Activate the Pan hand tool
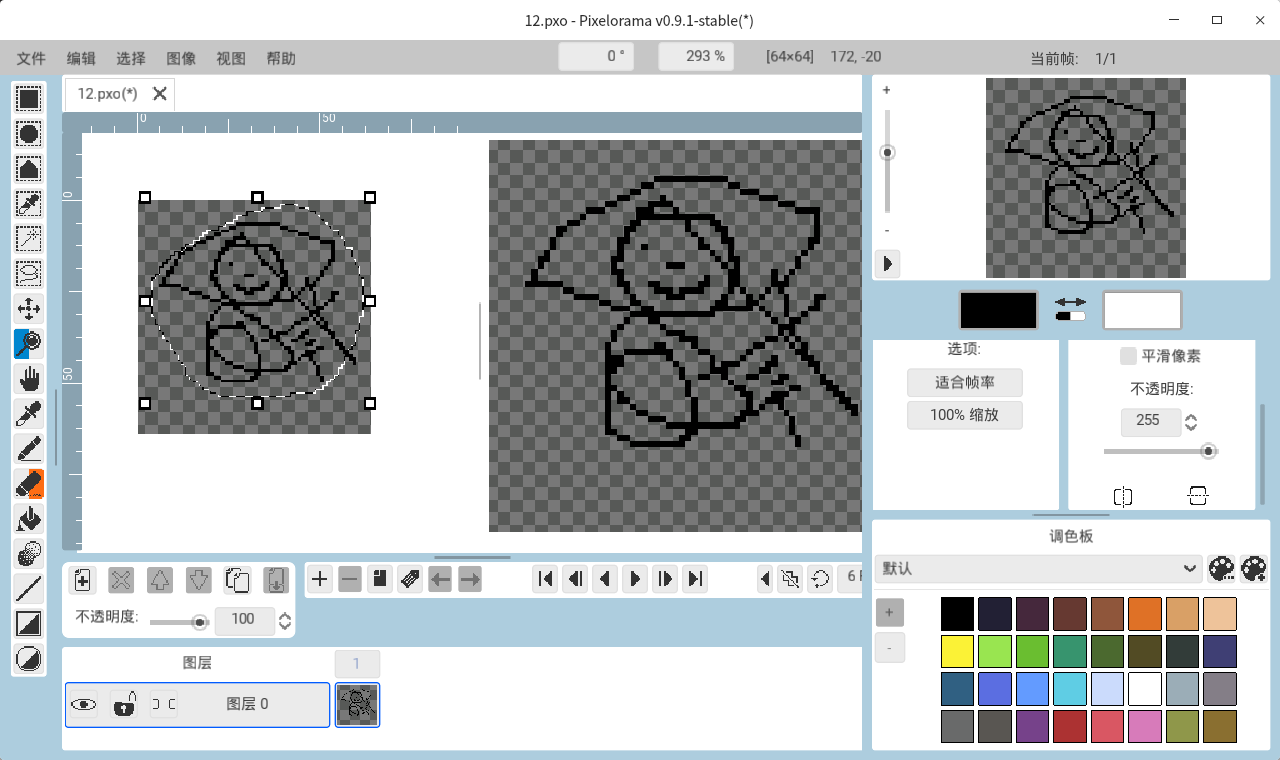1280x760 pixels. (29, 377)
